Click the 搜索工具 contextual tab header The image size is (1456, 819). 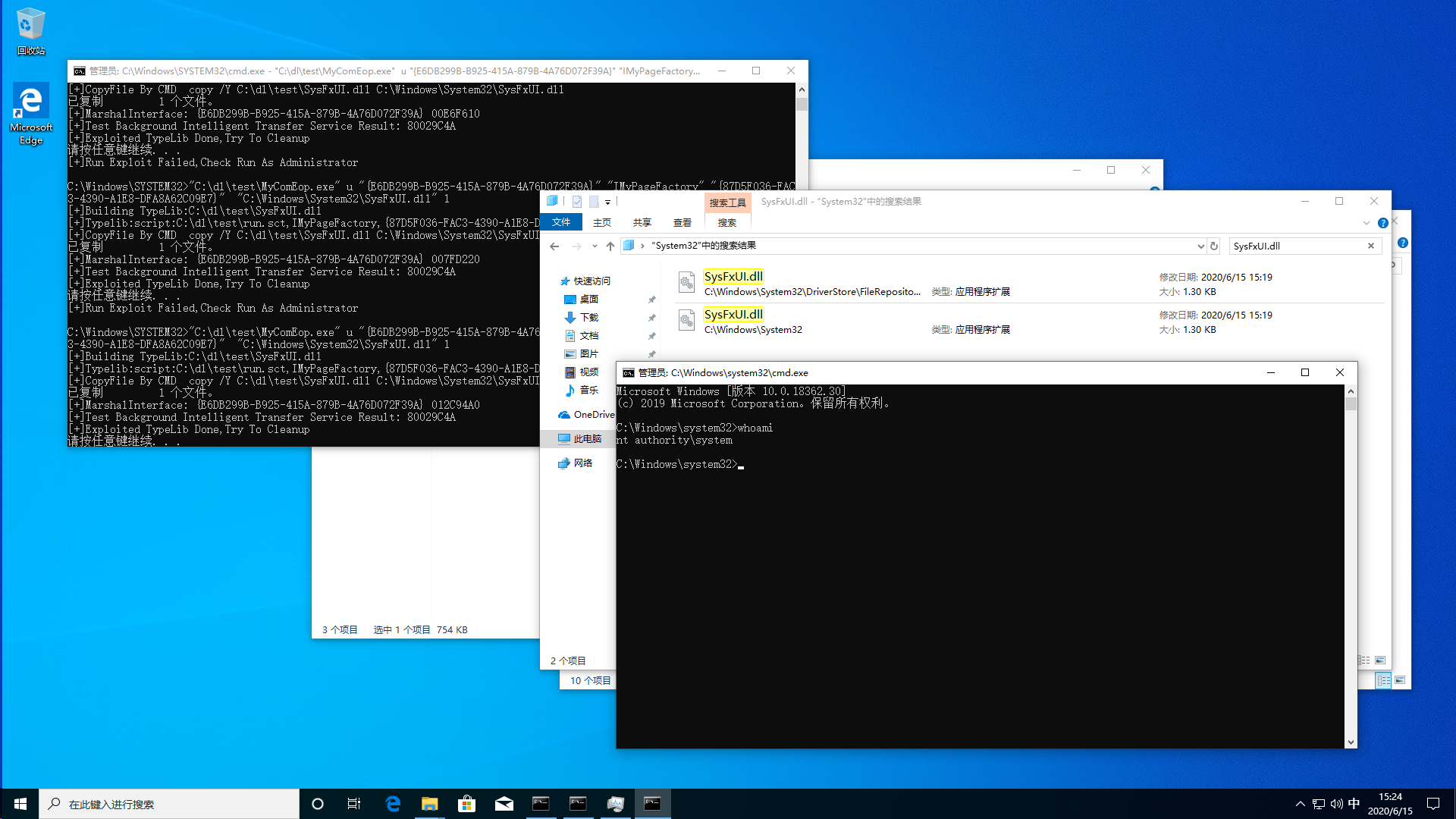tap(728, 202)
